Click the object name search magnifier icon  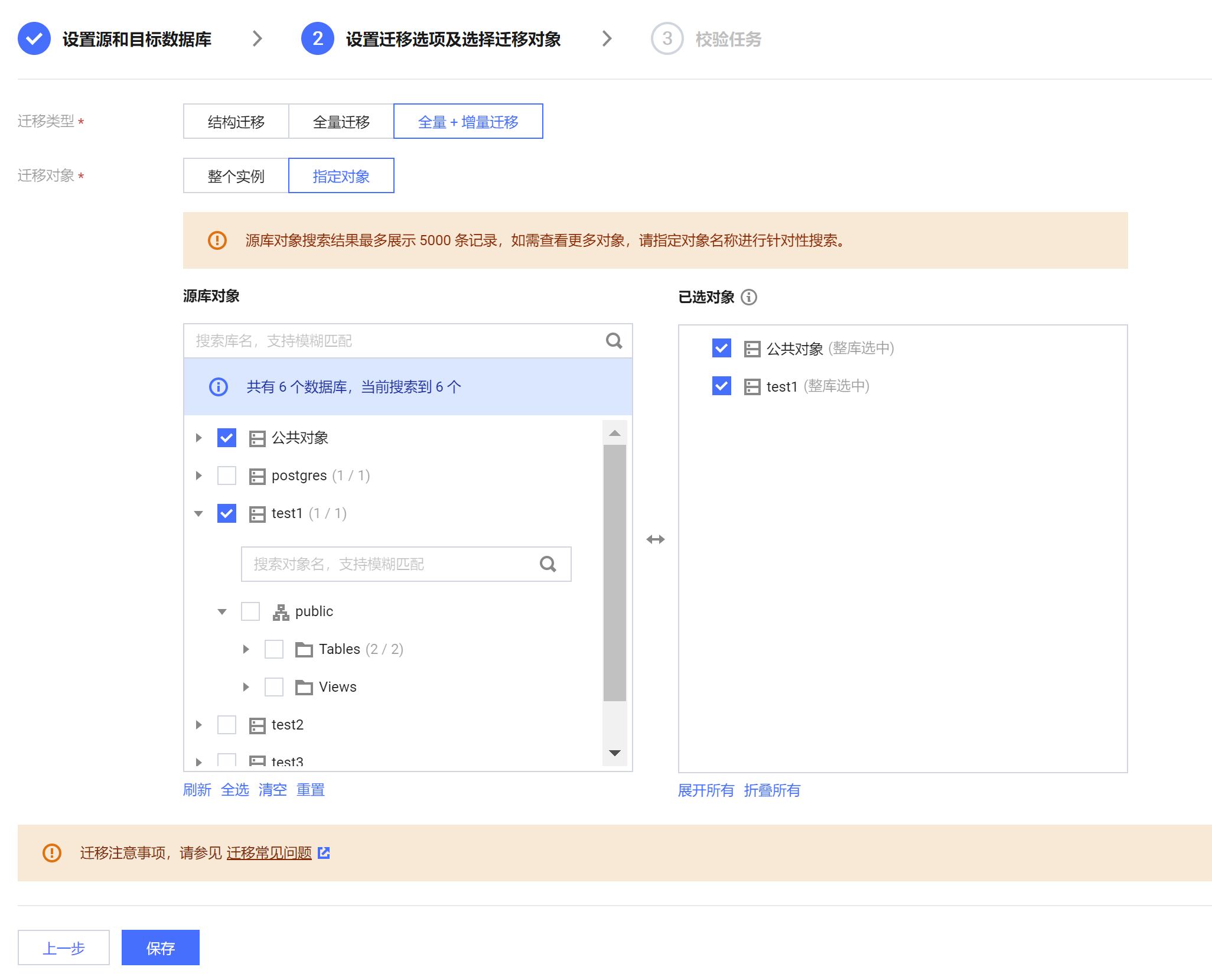548,564
